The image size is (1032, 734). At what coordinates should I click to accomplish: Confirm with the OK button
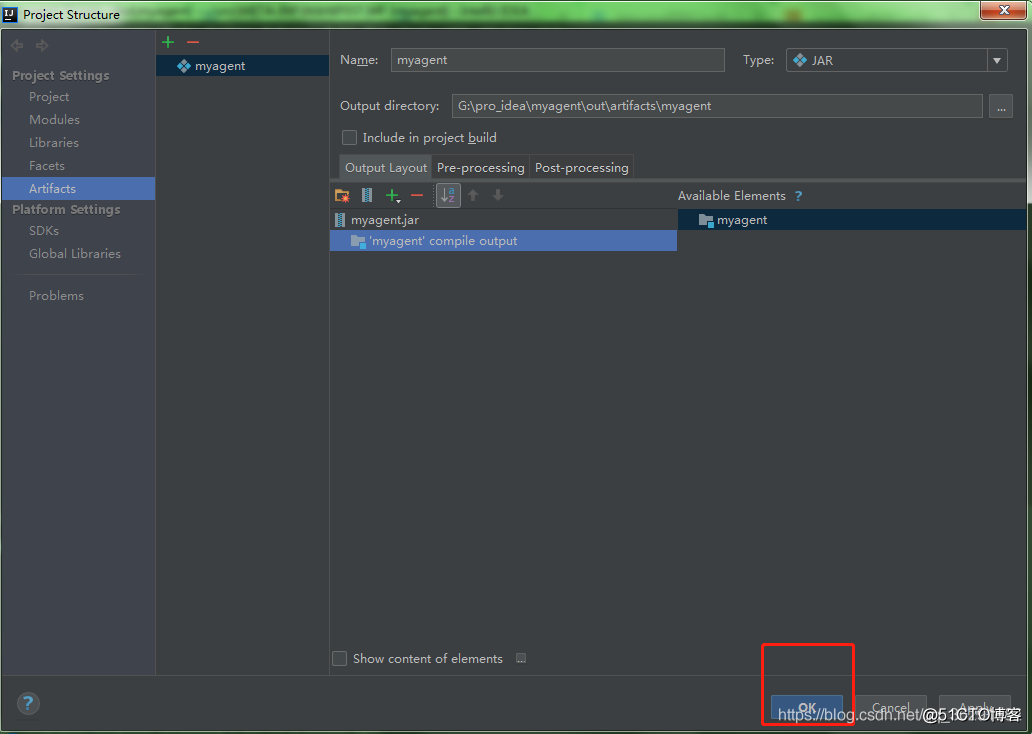[807, 707]
